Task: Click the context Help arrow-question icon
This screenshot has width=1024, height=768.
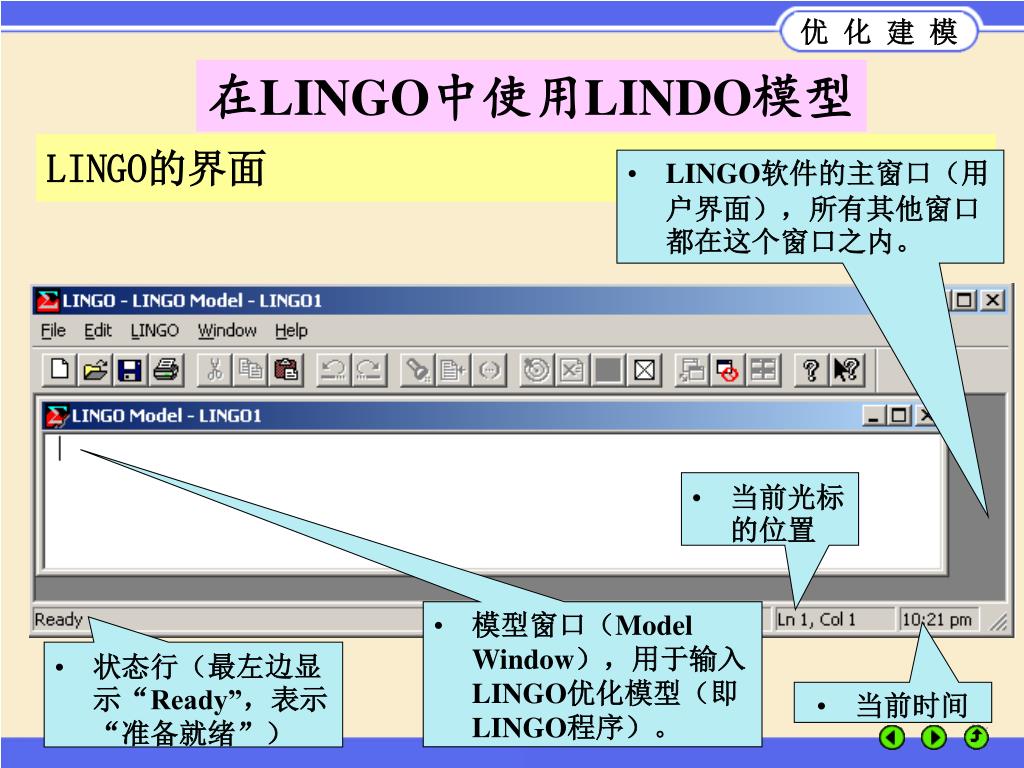Action: [x=847, y=370]
